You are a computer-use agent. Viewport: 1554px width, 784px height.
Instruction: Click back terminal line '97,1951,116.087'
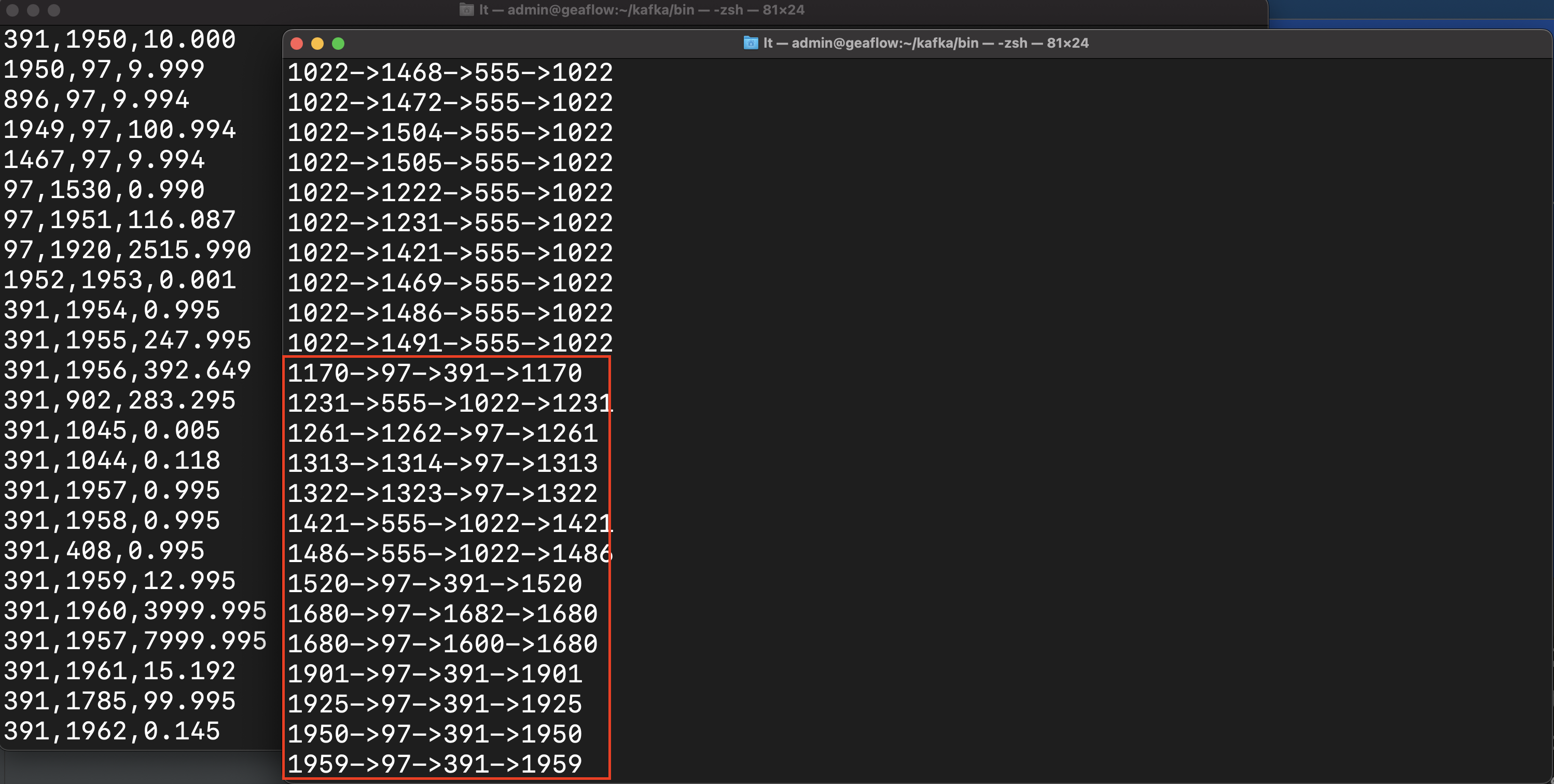(119, 220)
